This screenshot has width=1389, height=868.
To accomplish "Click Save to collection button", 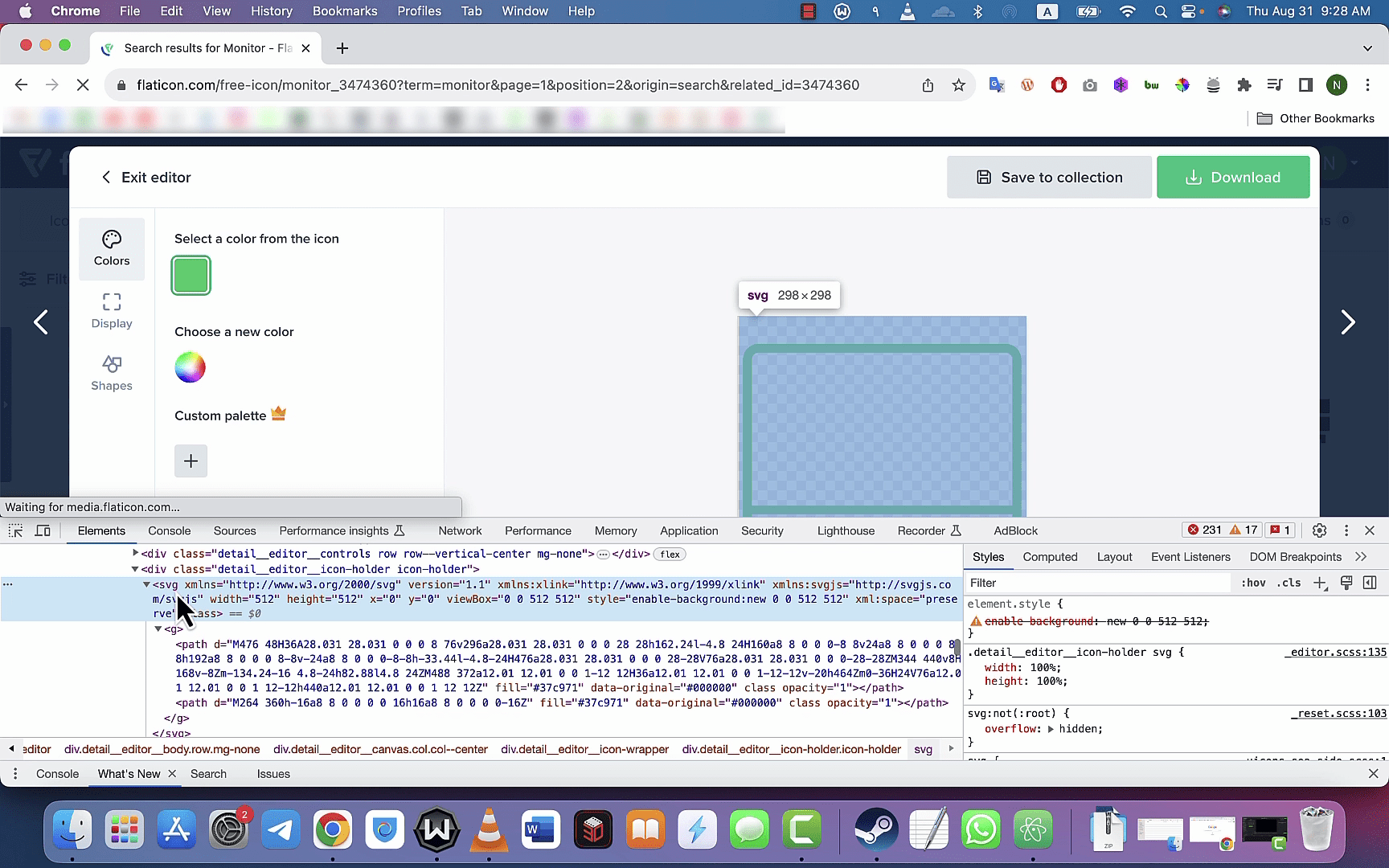I will pyautogui.click(x=1049, y=177).
